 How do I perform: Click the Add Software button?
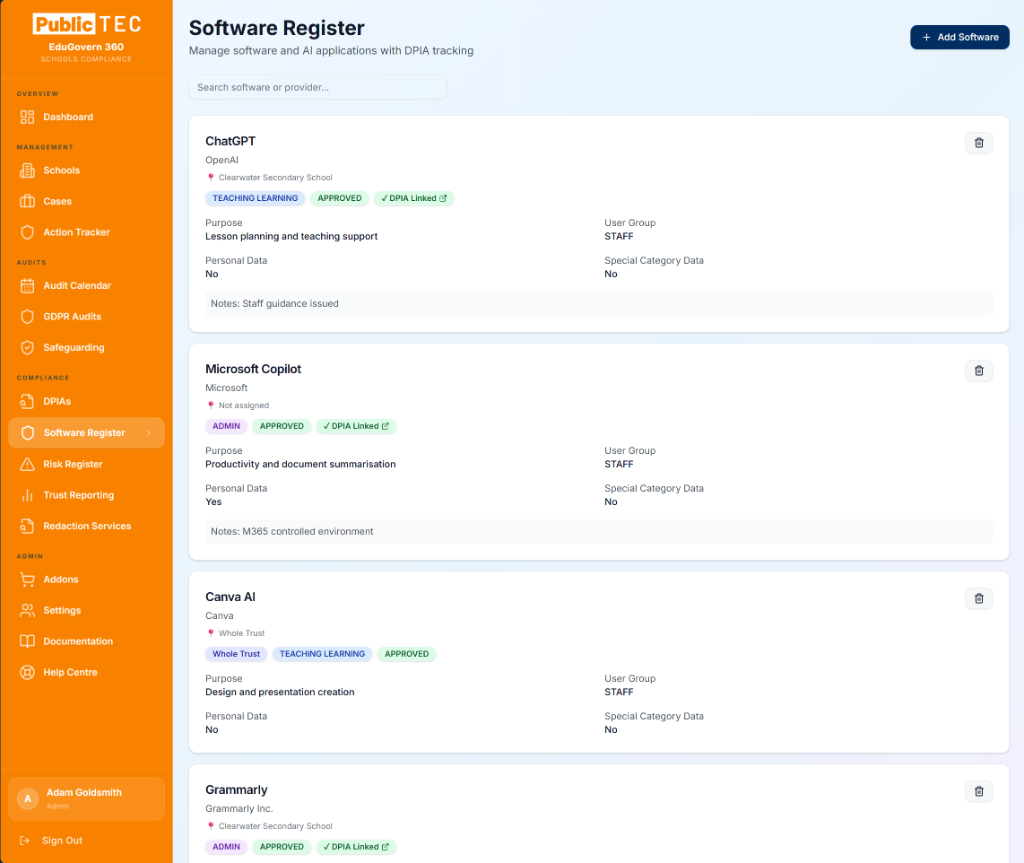959,37
